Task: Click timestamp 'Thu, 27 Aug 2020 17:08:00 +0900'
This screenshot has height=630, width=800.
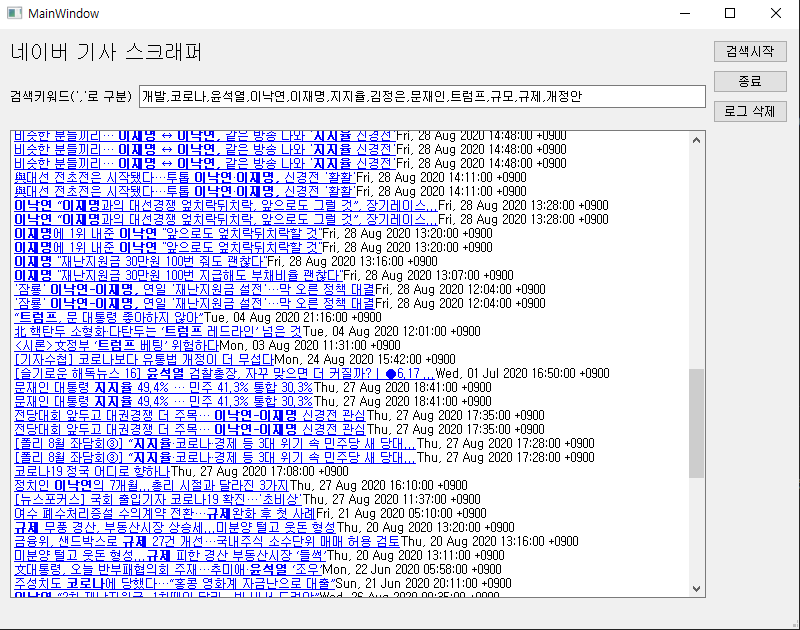Action: pyautogui.click(x=260, y=471)
